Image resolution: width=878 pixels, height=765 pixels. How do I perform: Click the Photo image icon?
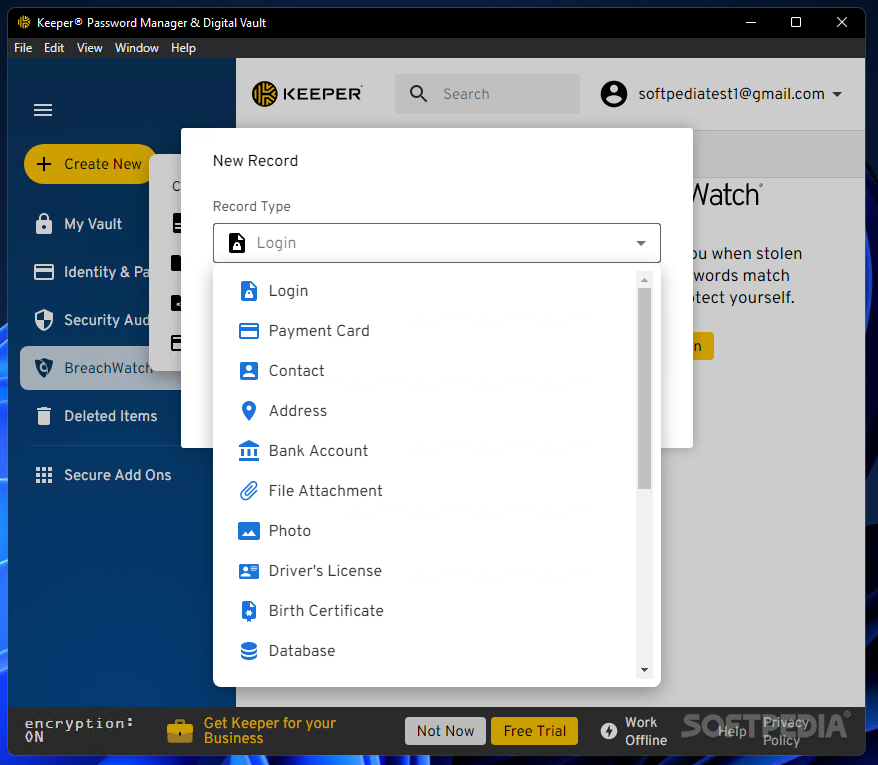[x=249, y=531]
